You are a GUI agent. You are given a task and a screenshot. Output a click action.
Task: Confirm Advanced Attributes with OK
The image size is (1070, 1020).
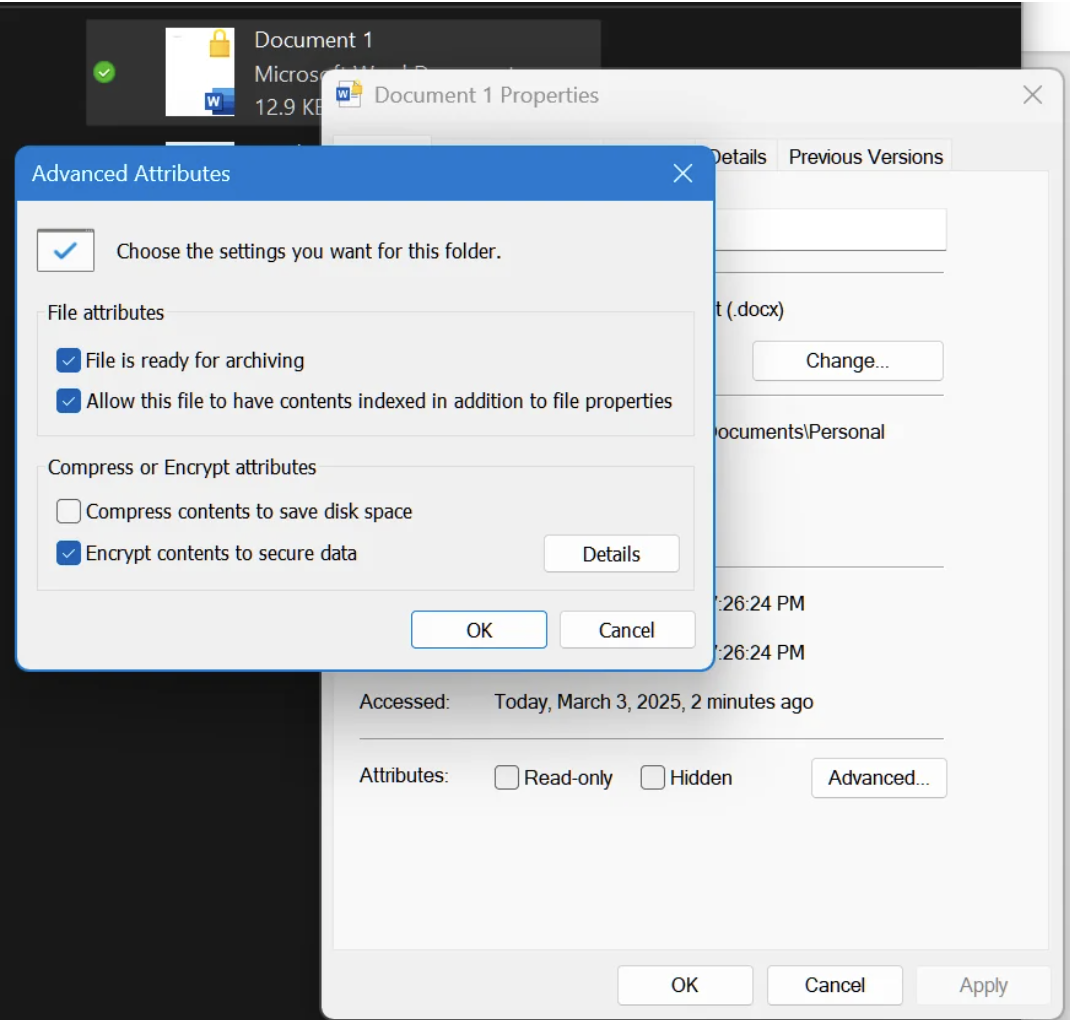click(x=479, y=630)
